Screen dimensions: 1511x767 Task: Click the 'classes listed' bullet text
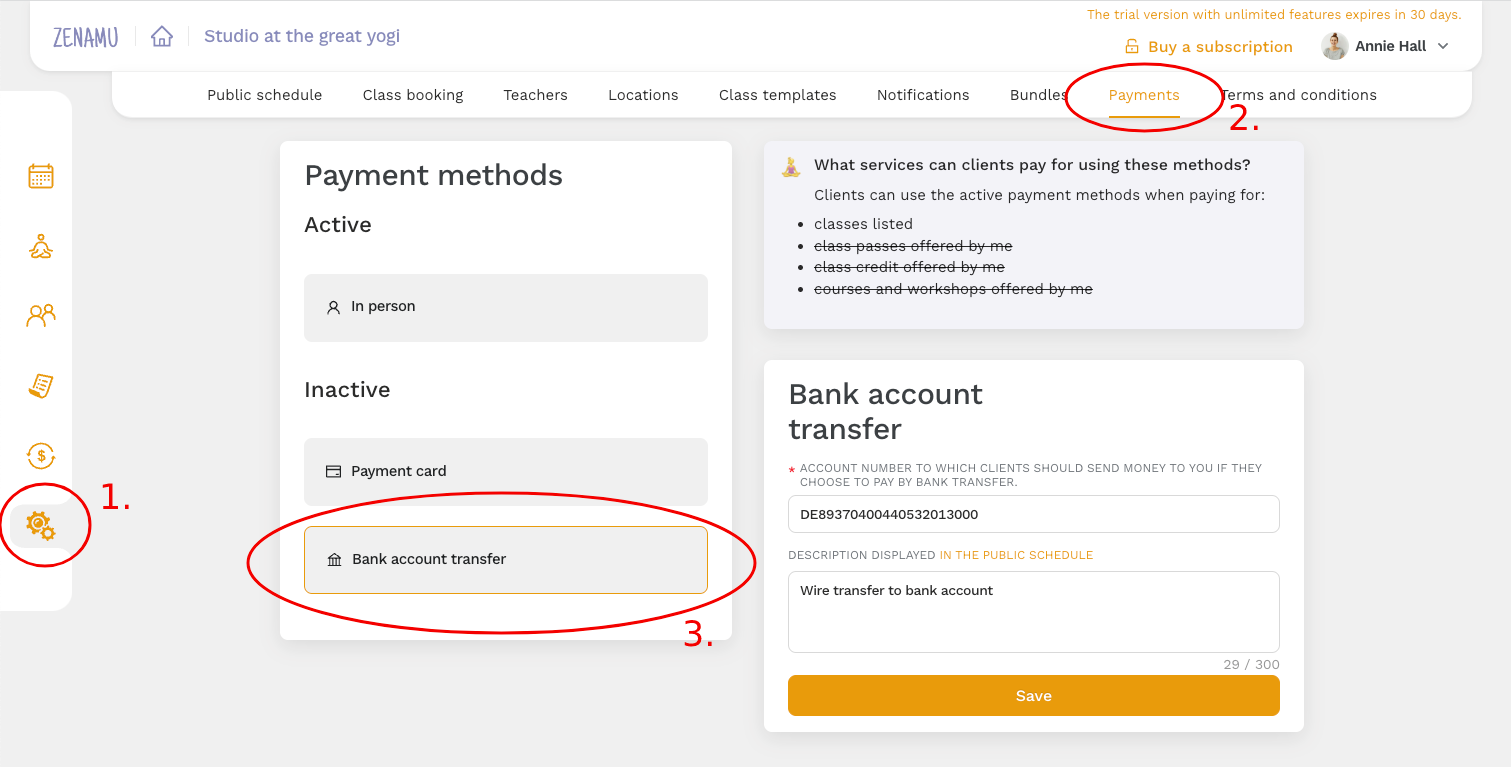tap(863, 224)
